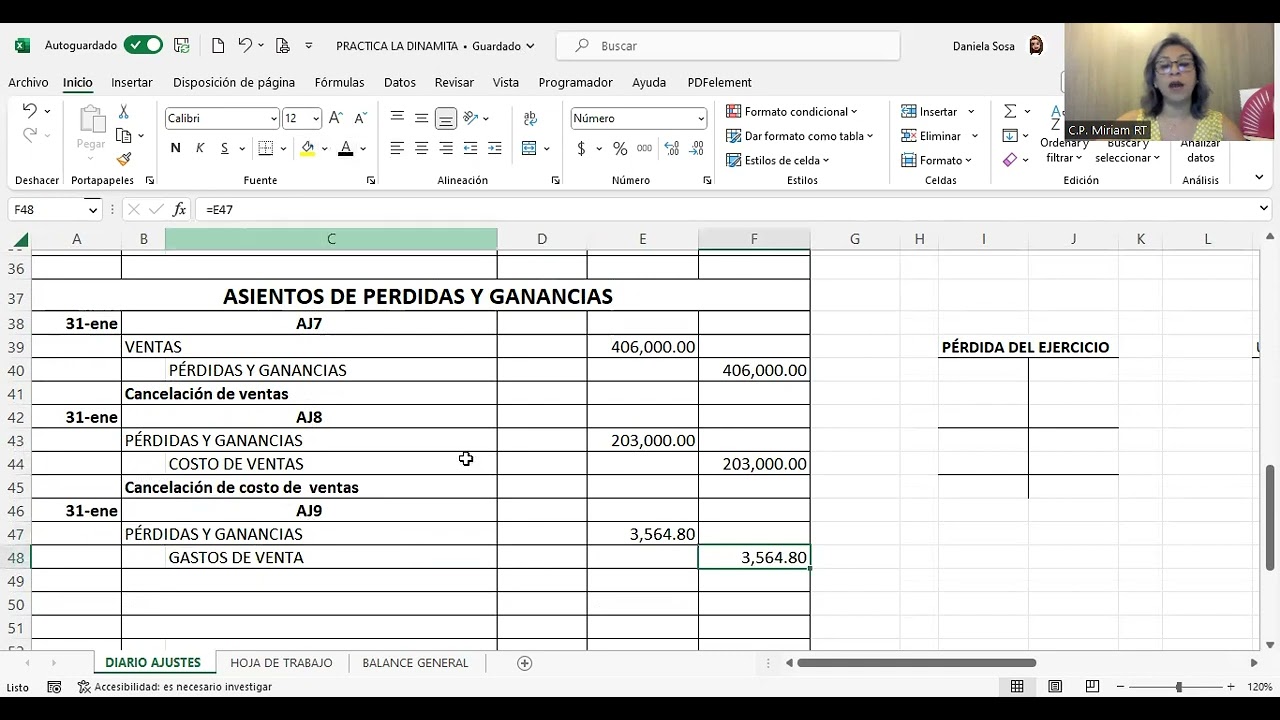The width and height of the screenshot is (1280, 720).
Task: Select column C header
Action: click(331, 239)
